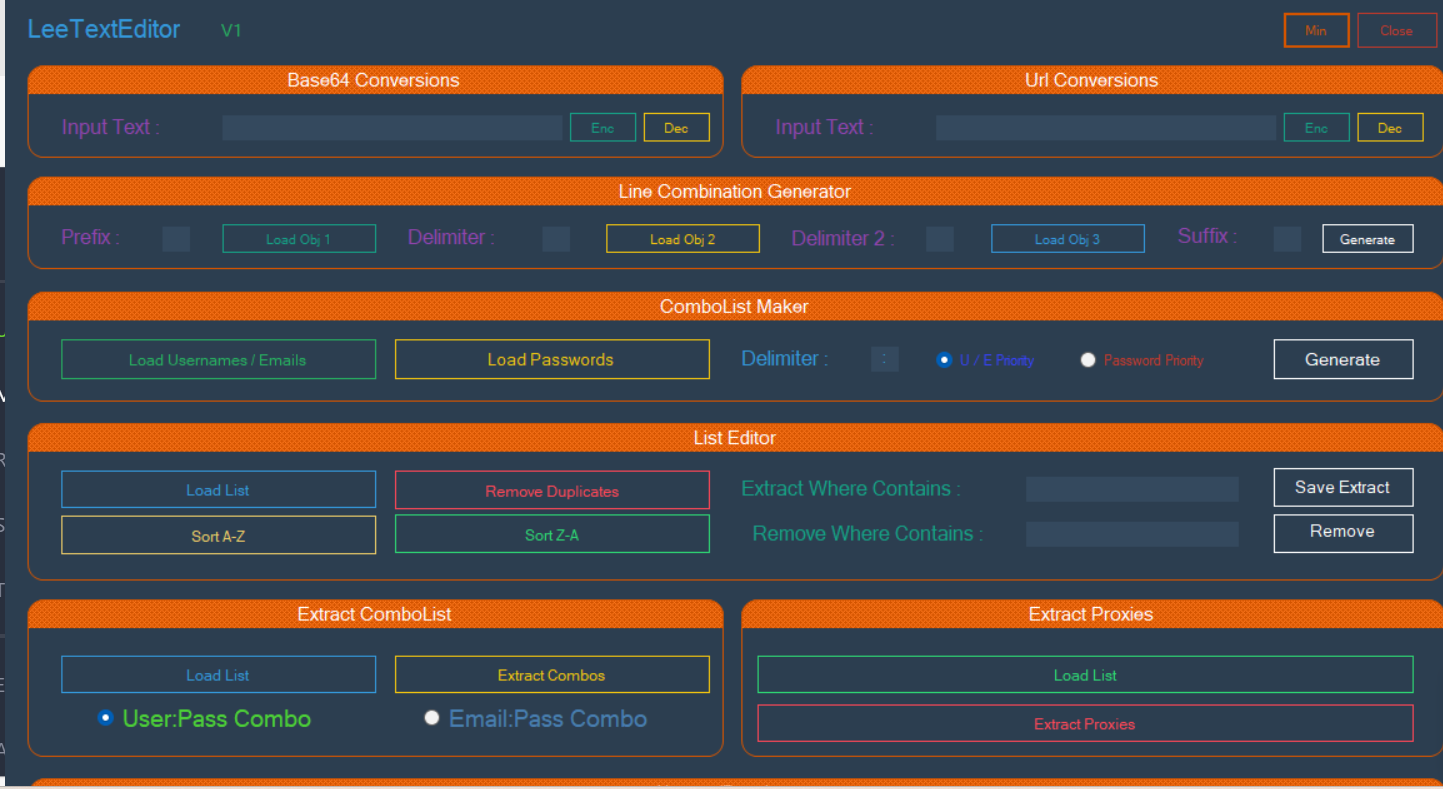This screenshot has width=1443, height=789.
Task: Select Load Obj 3 button
Action: [1067, 239]
